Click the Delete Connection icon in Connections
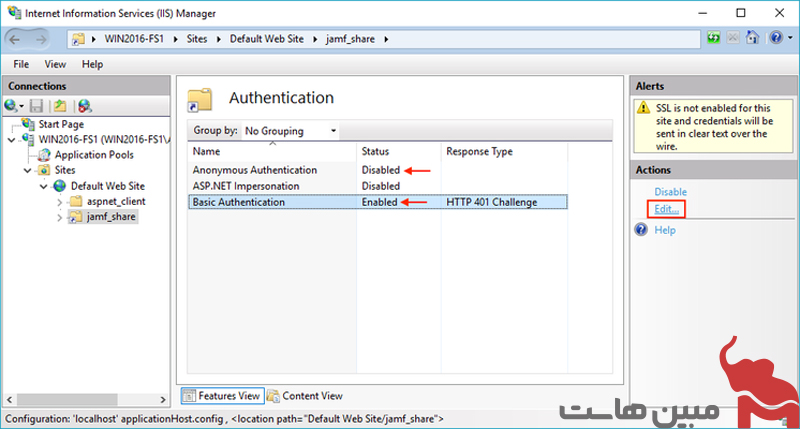The height and width of the screenshot is (429, 800). 85,106
